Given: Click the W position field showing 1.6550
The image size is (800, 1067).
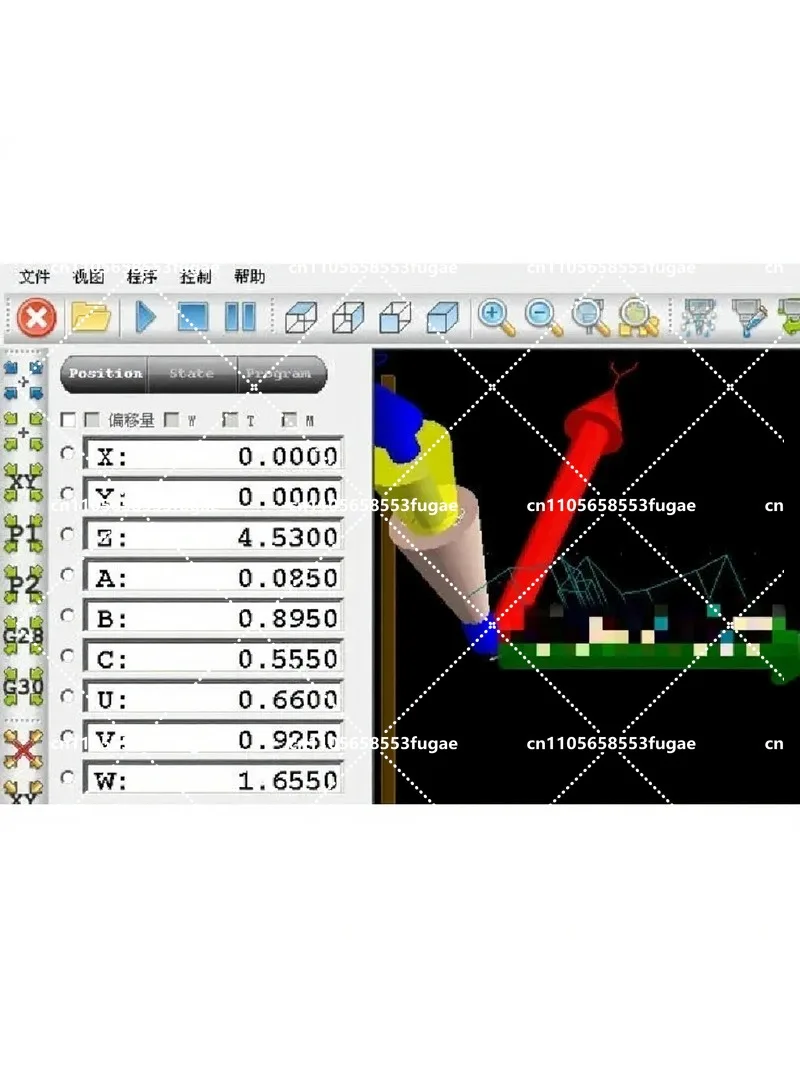Looking at the screenshot, I should point(213,780).
